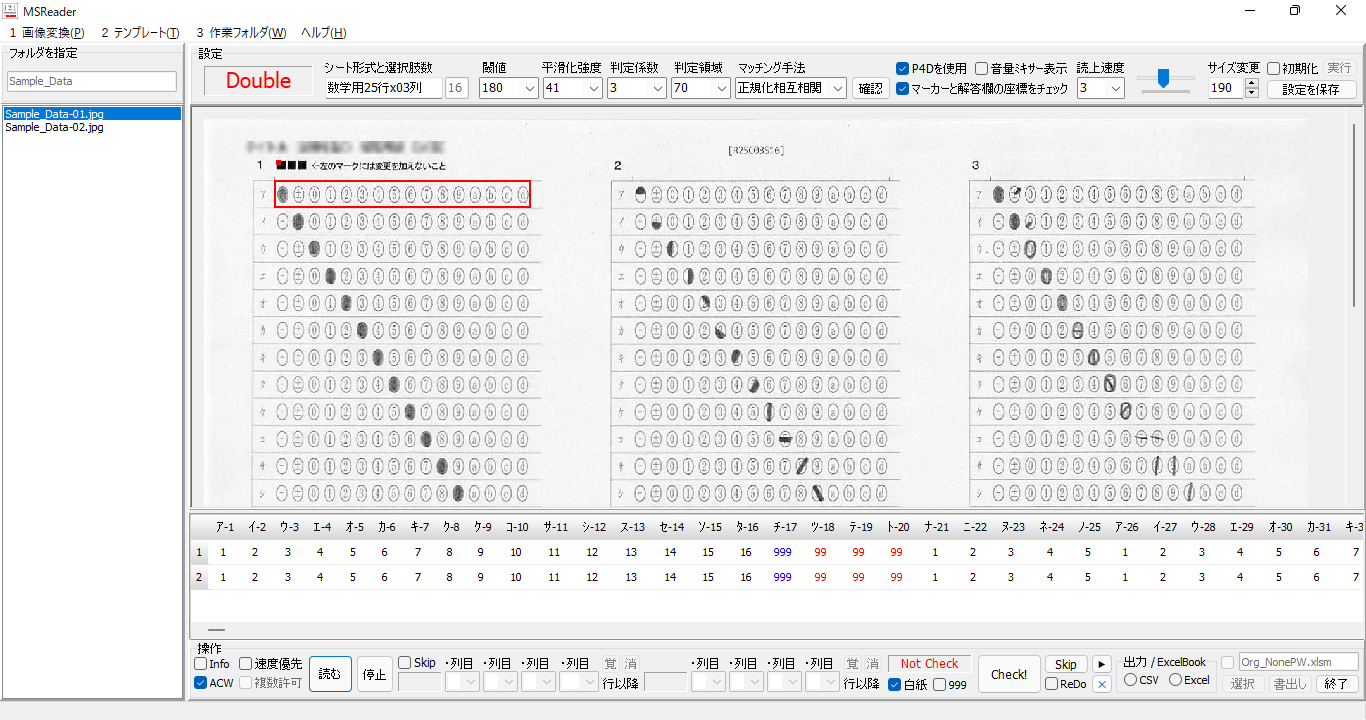Click the 設定を保存 button

(x=1311, y=89)
